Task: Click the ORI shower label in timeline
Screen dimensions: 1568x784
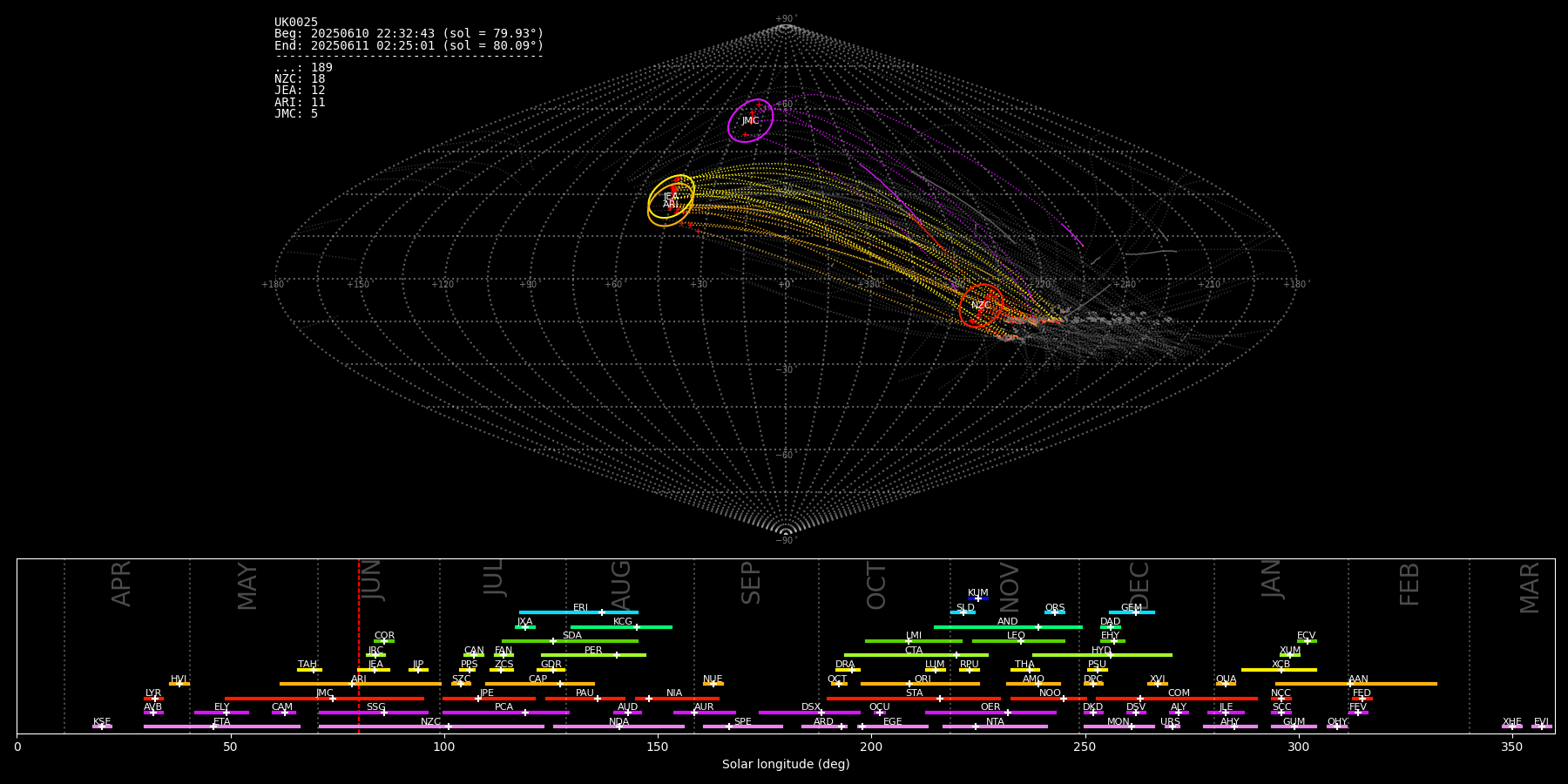Action: [923, 679]
